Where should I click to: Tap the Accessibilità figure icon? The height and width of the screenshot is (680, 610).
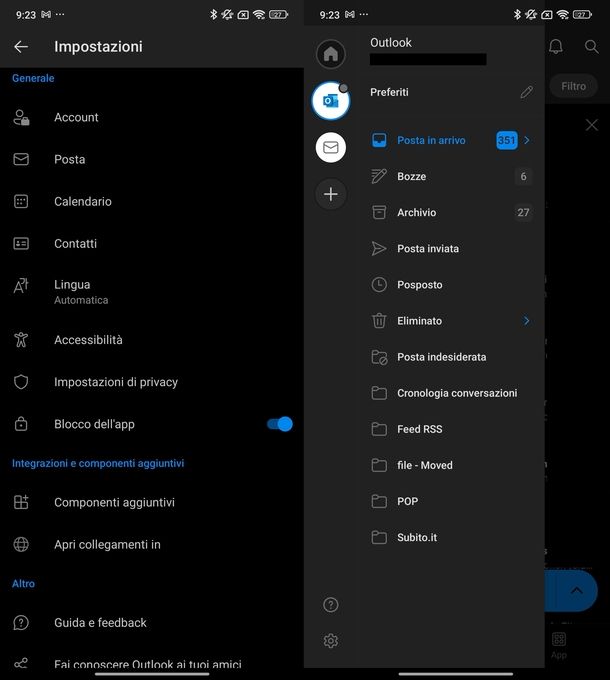click(x=21, y=340)
